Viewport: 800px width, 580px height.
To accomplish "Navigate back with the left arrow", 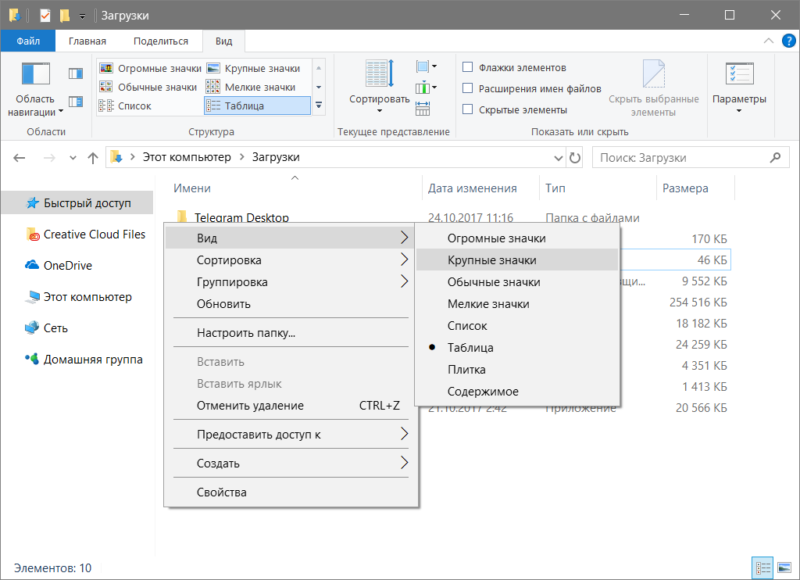I will click(19, 158).
